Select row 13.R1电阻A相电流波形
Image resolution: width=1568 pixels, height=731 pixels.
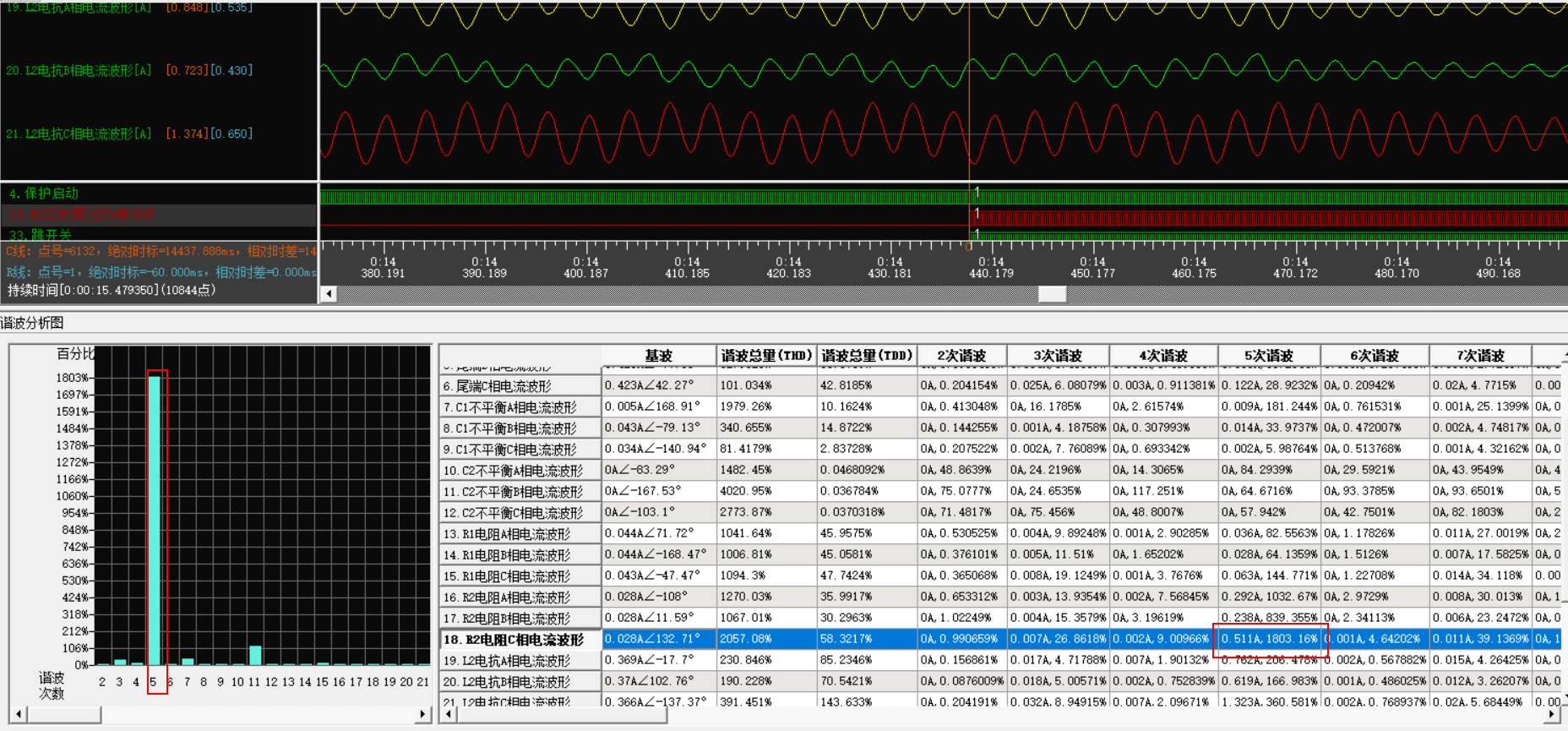(x=520, y=534)
